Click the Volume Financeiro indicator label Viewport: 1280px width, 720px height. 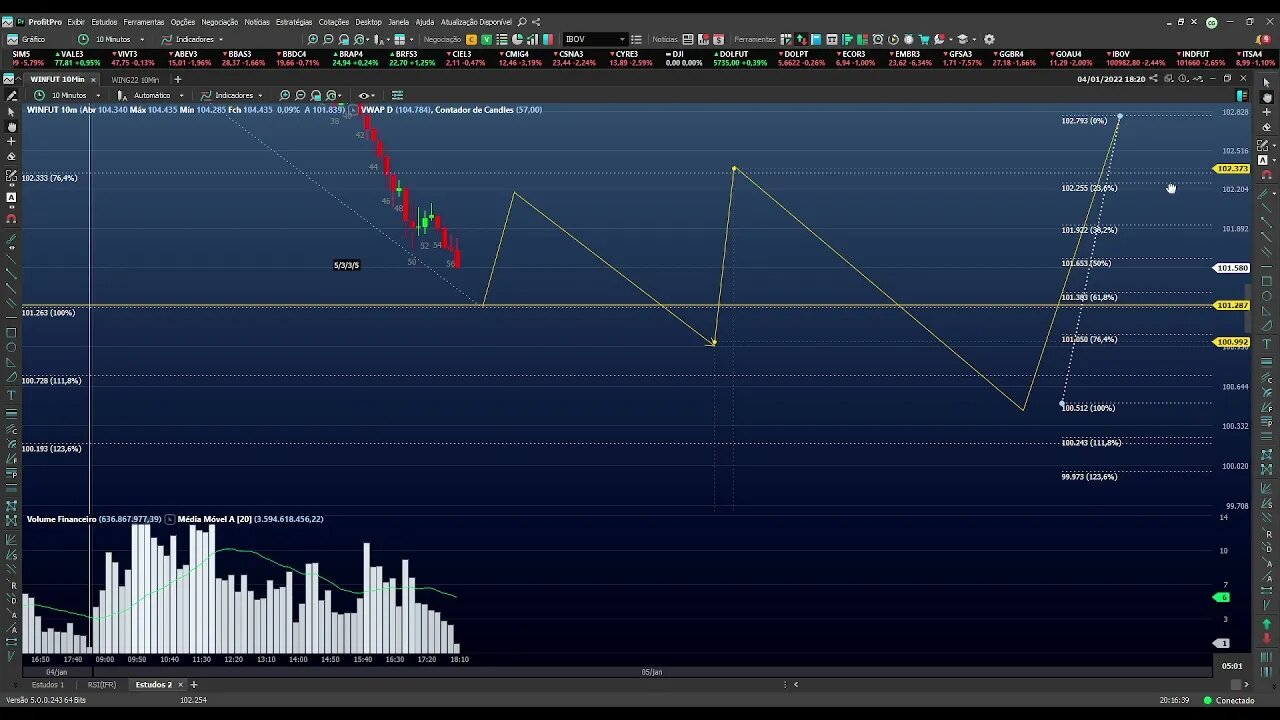61,519
